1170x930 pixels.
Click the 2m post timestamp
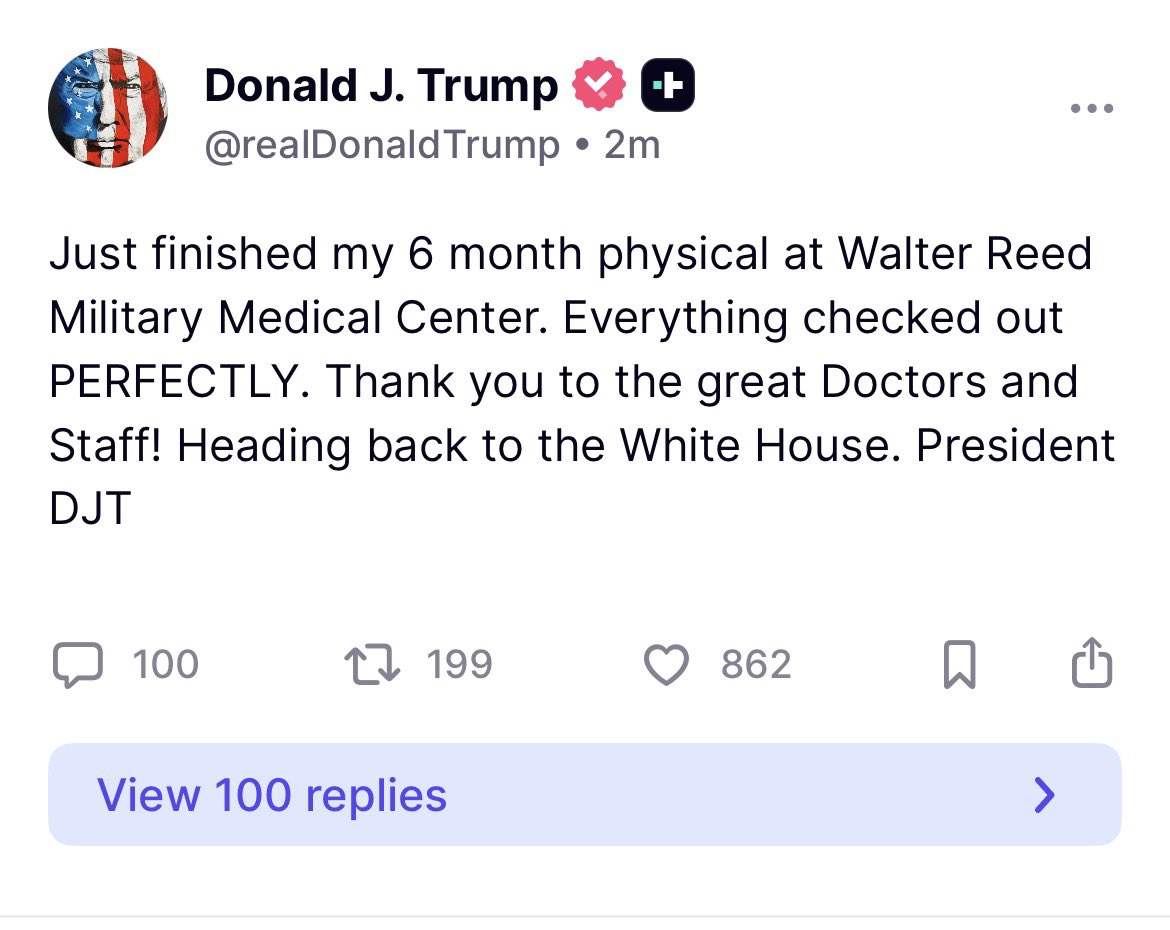point(632,145)
